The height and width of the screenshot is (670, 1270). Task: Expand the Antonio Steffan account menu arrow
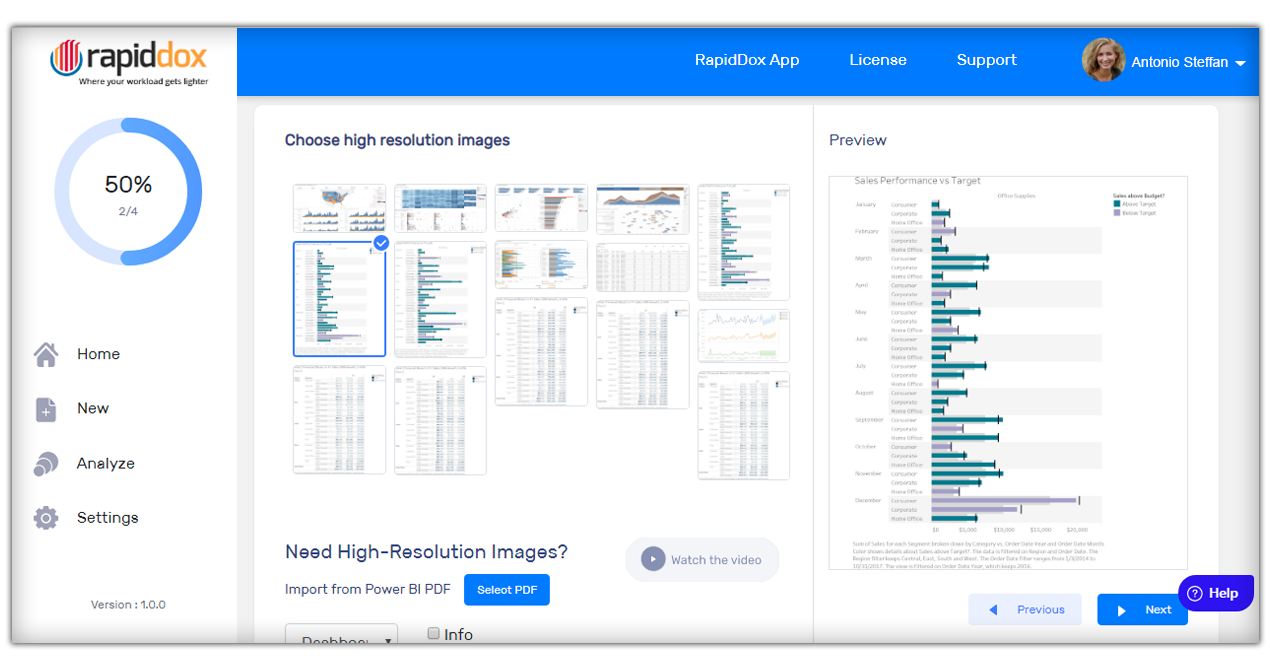click(1240, 63)
